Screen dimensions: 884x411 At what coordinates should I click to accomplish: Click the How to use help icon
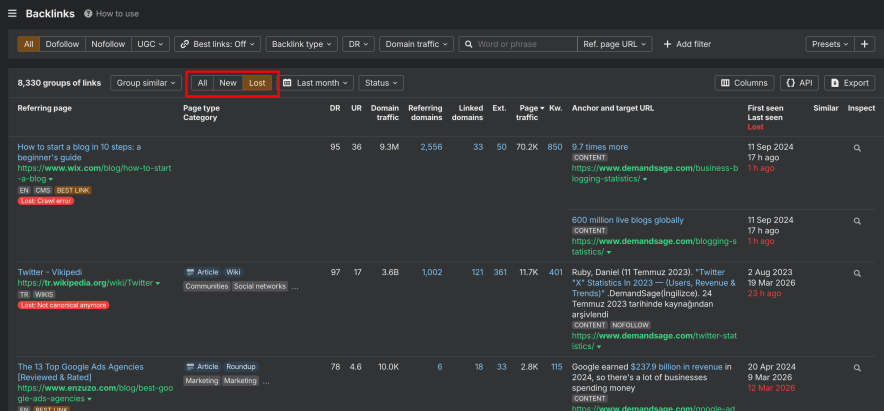(89, 14)
